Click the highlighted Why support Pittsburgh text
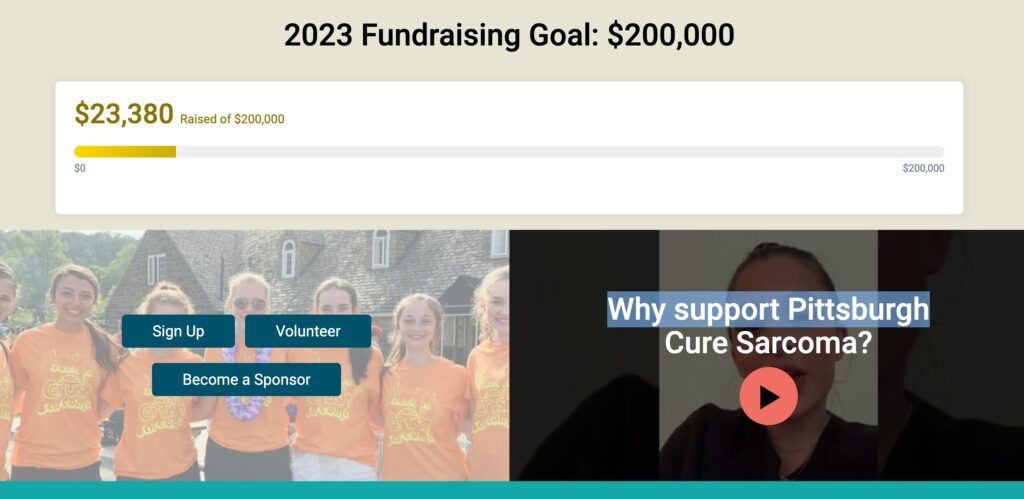 point(768,309)
